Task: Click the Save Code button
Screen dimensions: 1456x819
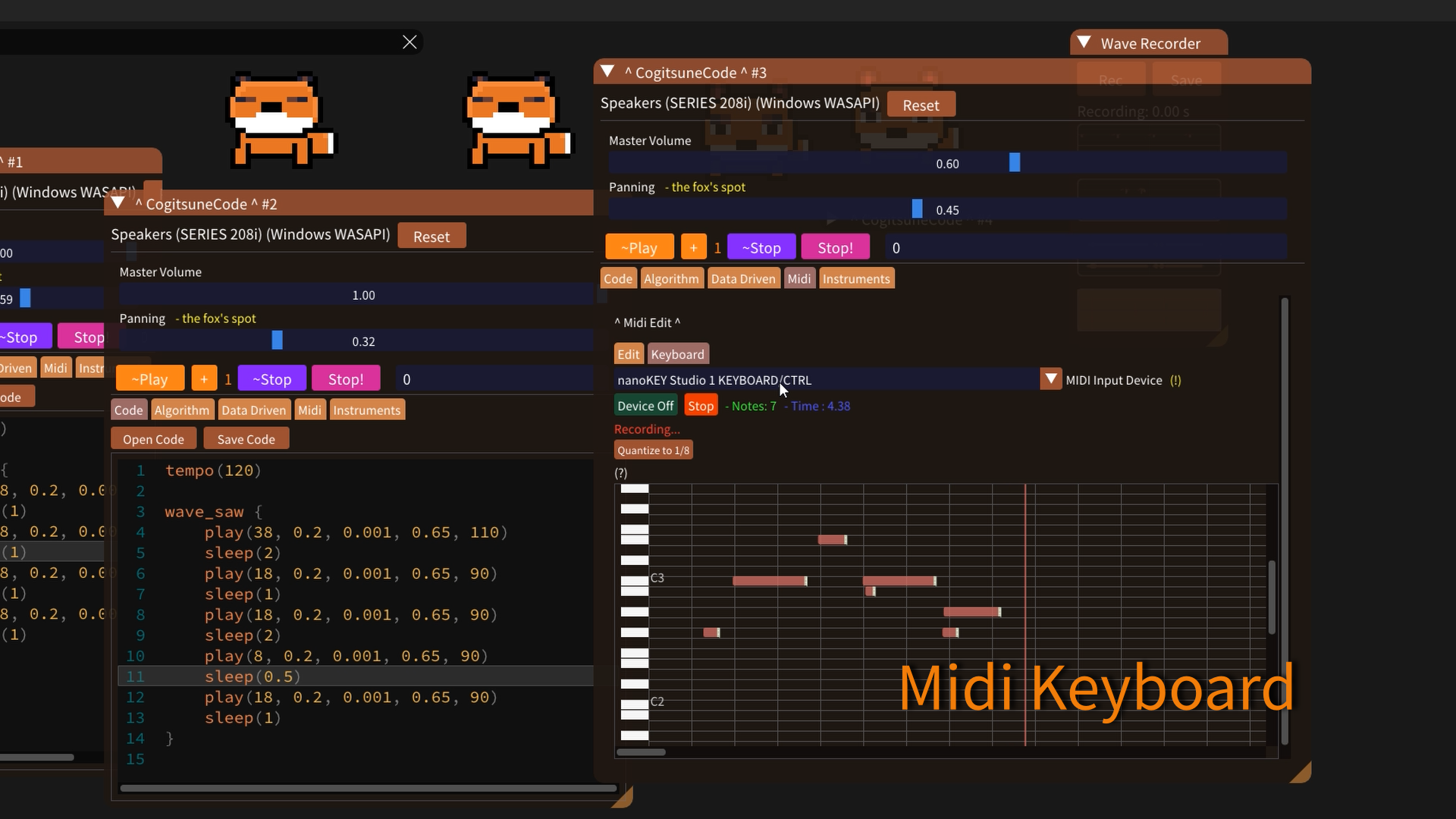Action: tap(246, 438)
